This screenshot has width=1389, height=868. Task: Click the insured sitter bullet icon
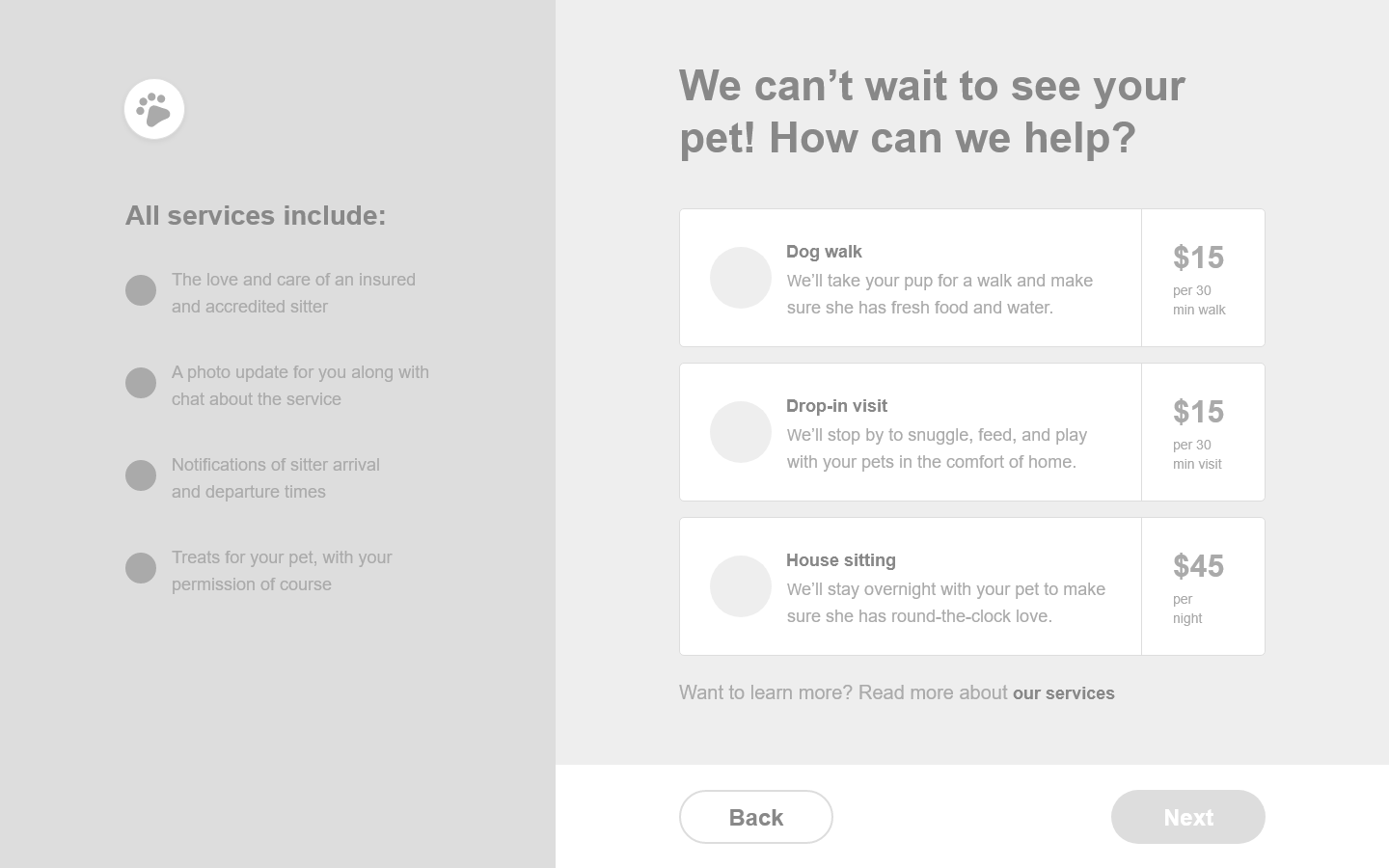[141, 290]
